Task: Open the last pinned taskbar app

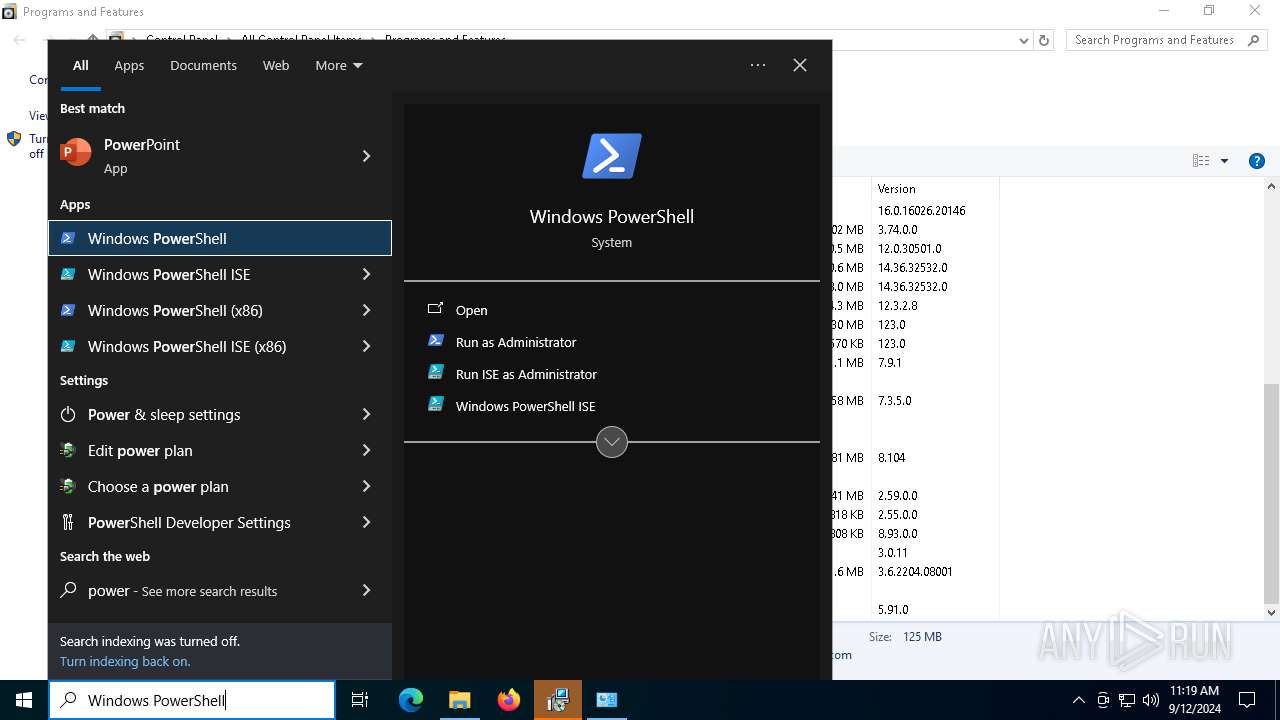Action: point(607,700)
